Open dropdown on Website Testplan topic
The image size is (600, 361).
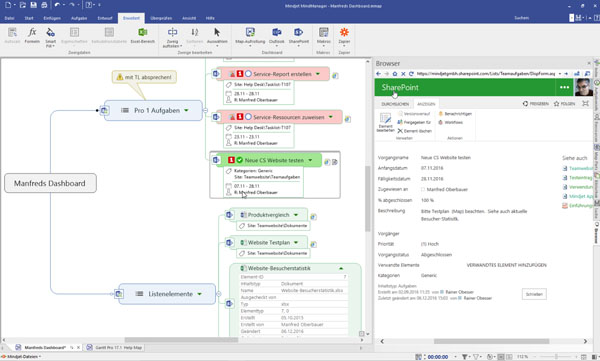click(x=296, y=242)
